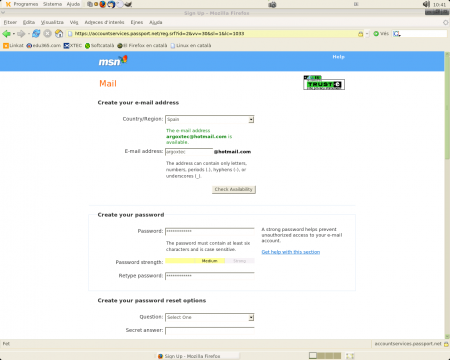Launch Thunderbird from the top panel
Image resolution: width=450 pixels, height=360 pixels.
(111, 4)
